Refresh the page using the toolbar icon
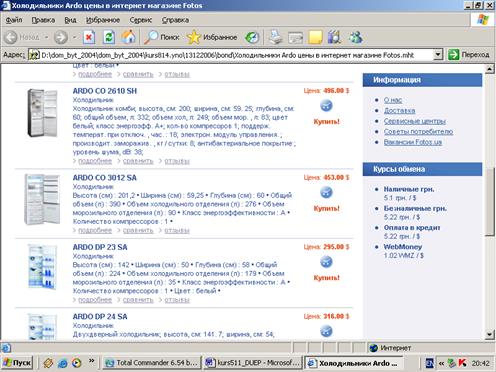 (x=109, y=37)
